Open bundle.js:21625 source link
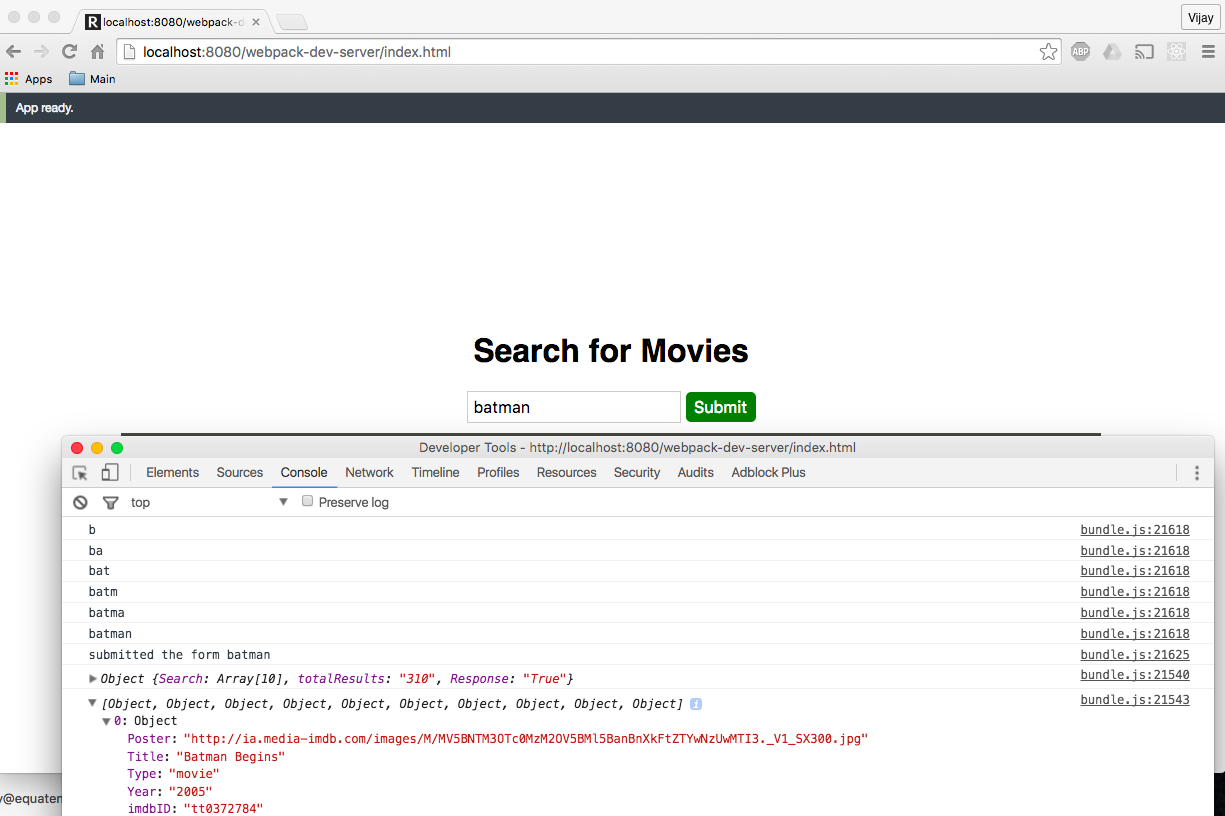The image size is (1225, 816). click(x=1135, y=655)
